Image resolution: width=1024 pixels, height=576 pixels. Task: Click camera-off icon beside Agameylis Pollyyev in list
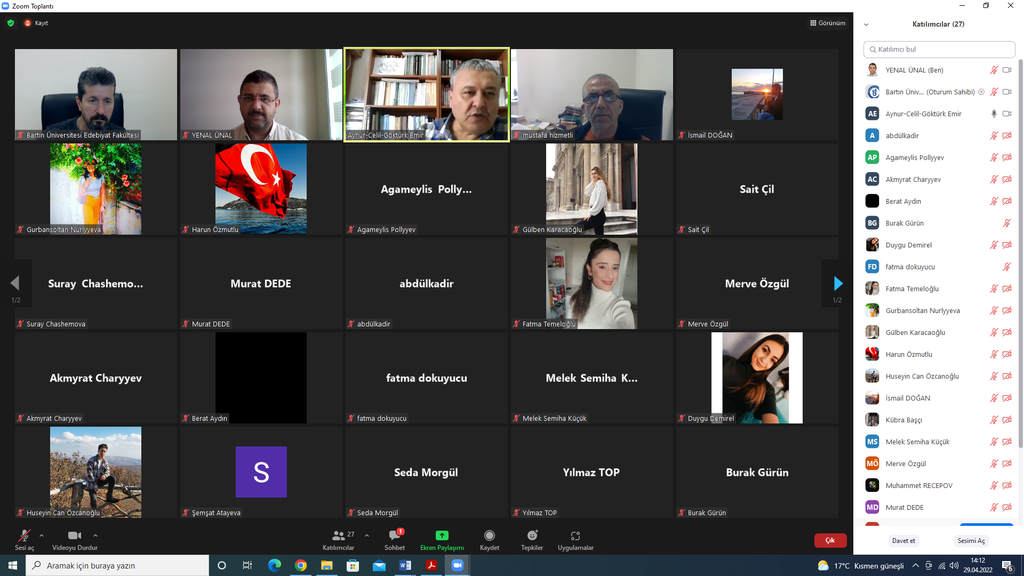pos(1007,157)
